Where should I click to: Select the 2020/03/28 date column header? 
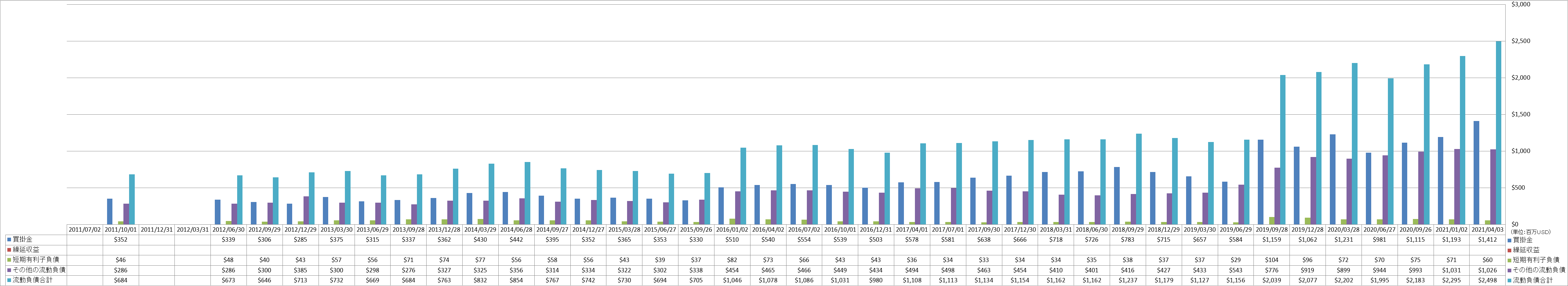(x=1344, y=230)
